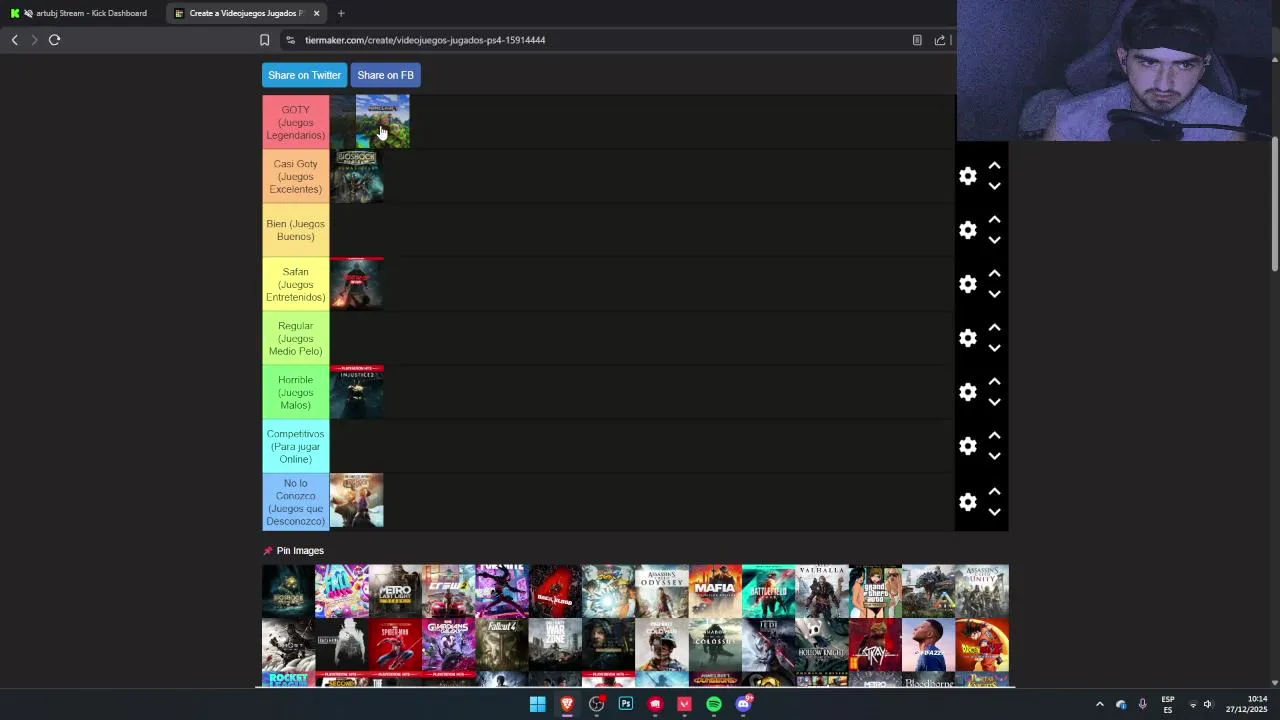This screenshot has height=720, width=1280.
Task: Select Minecraft image in GOTY tier
Action: pos(383,122)
